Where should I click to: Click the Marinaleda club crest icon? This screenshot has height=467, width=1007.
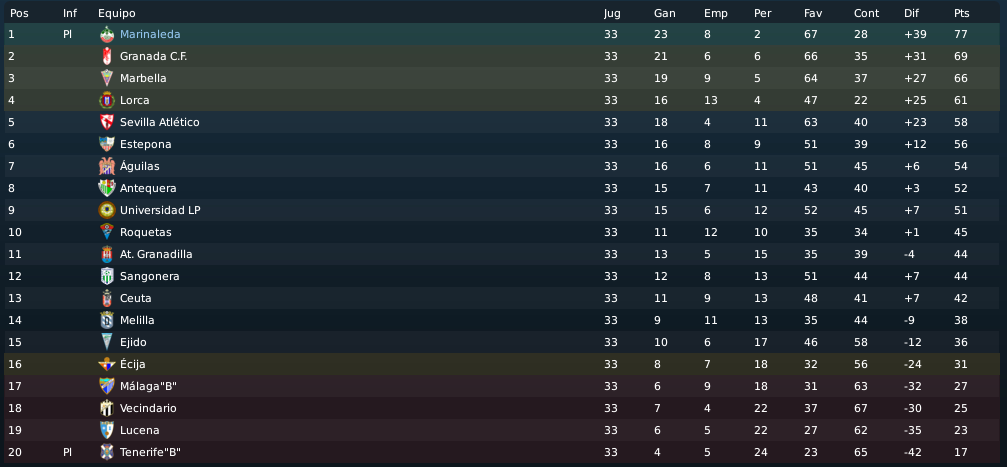tap(107, 34)
